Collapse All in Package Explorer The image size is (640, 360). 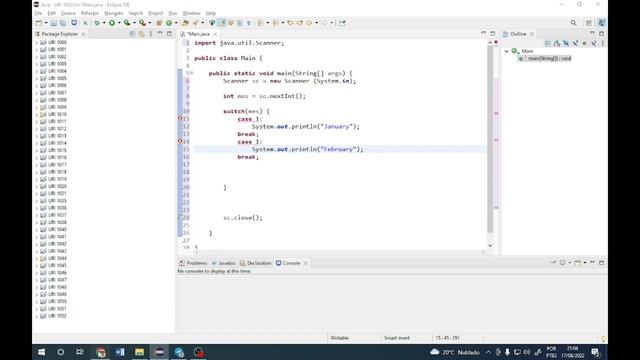pyautogui.click(x=132, y=34)
